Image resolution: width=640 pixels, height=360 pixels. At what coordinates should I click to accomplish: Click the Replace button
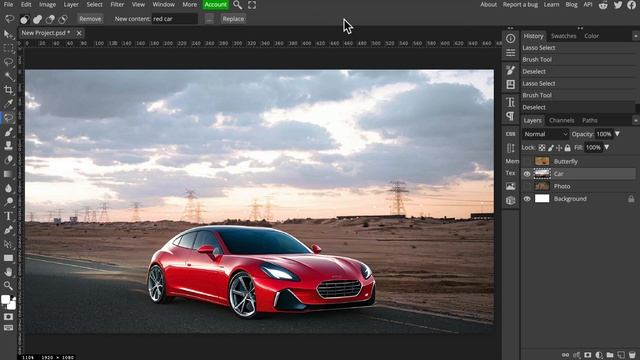click(233, 19)
